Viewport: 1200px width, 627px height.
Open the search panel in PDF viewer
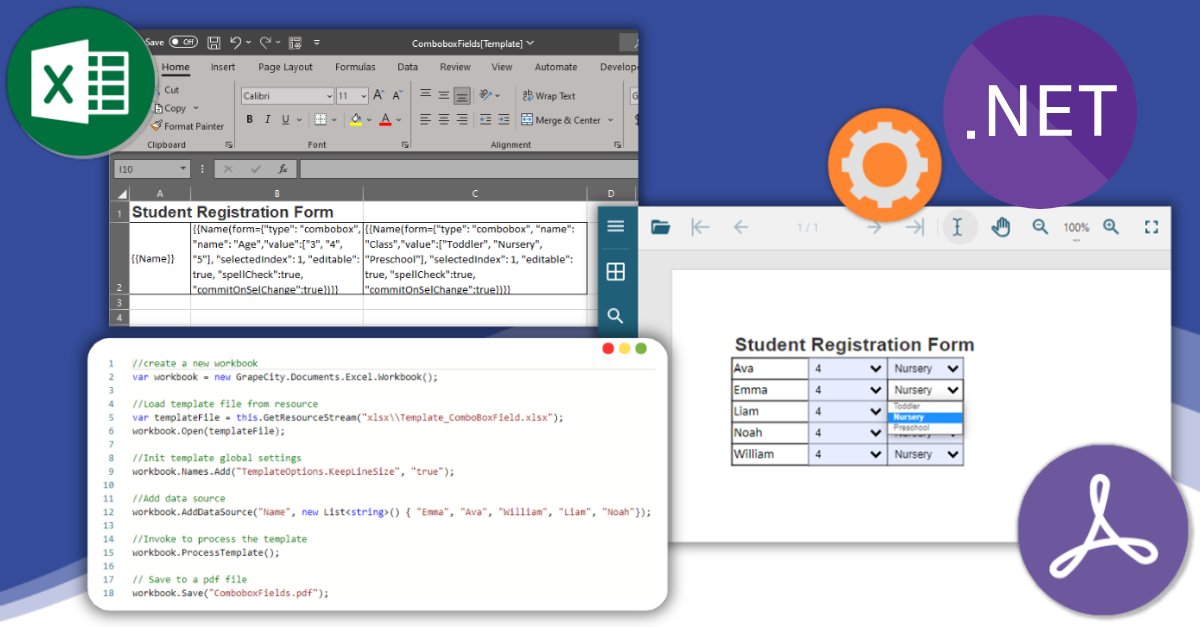coord(615,316)
